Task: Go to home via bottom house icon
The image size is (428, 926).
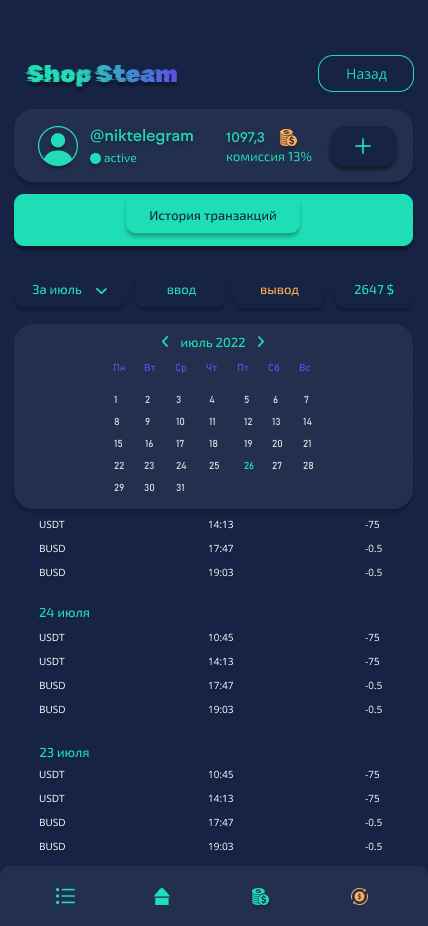Action: (x=162, y=896)
